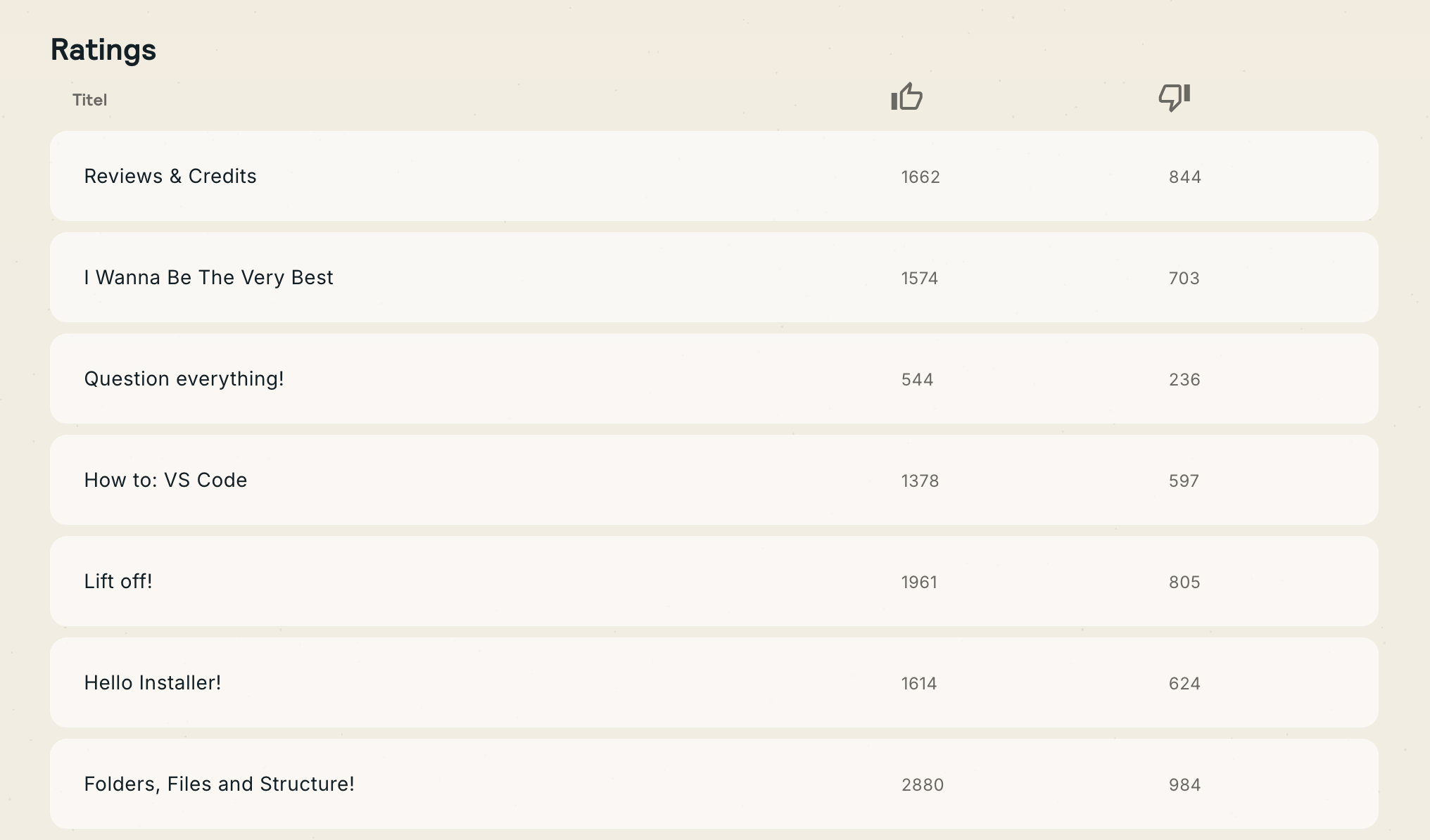Click the Ratings heading

[x=103, y=49]
